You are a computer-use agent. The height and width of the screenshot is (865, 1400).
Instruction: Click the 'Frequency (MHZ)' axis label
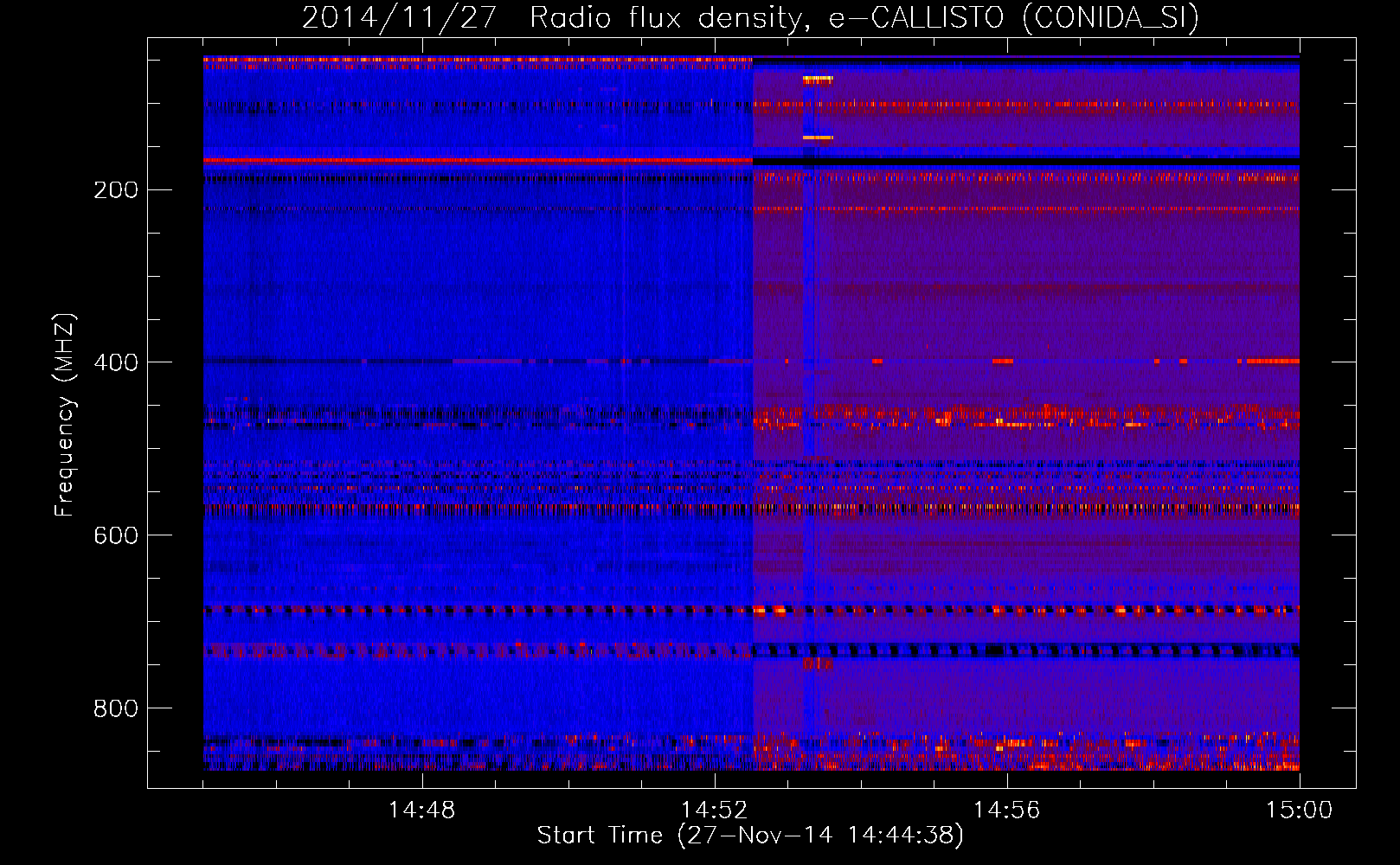(64, 415)
